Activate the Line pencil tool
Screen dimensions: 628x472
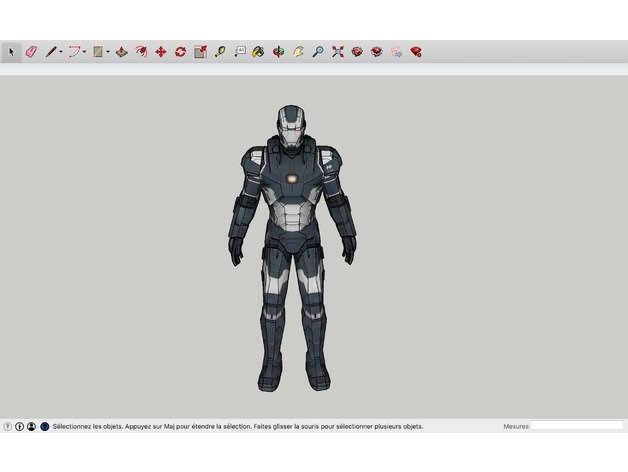pyautogui.click(x=51, y=52)
